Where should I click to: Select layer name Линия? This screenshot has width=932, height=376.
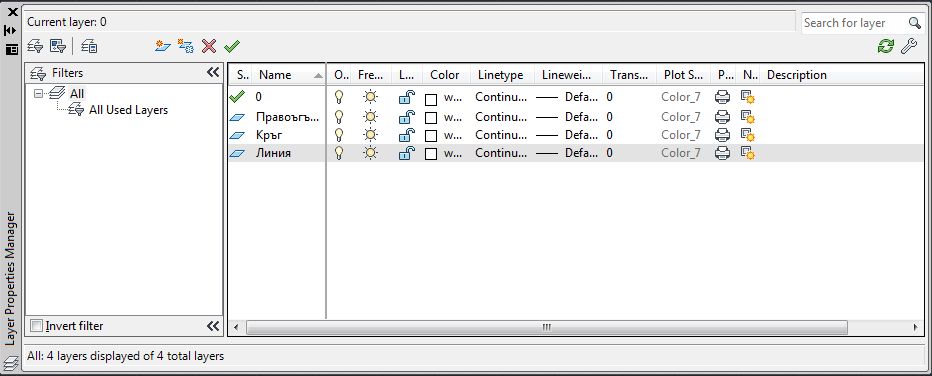273,153
